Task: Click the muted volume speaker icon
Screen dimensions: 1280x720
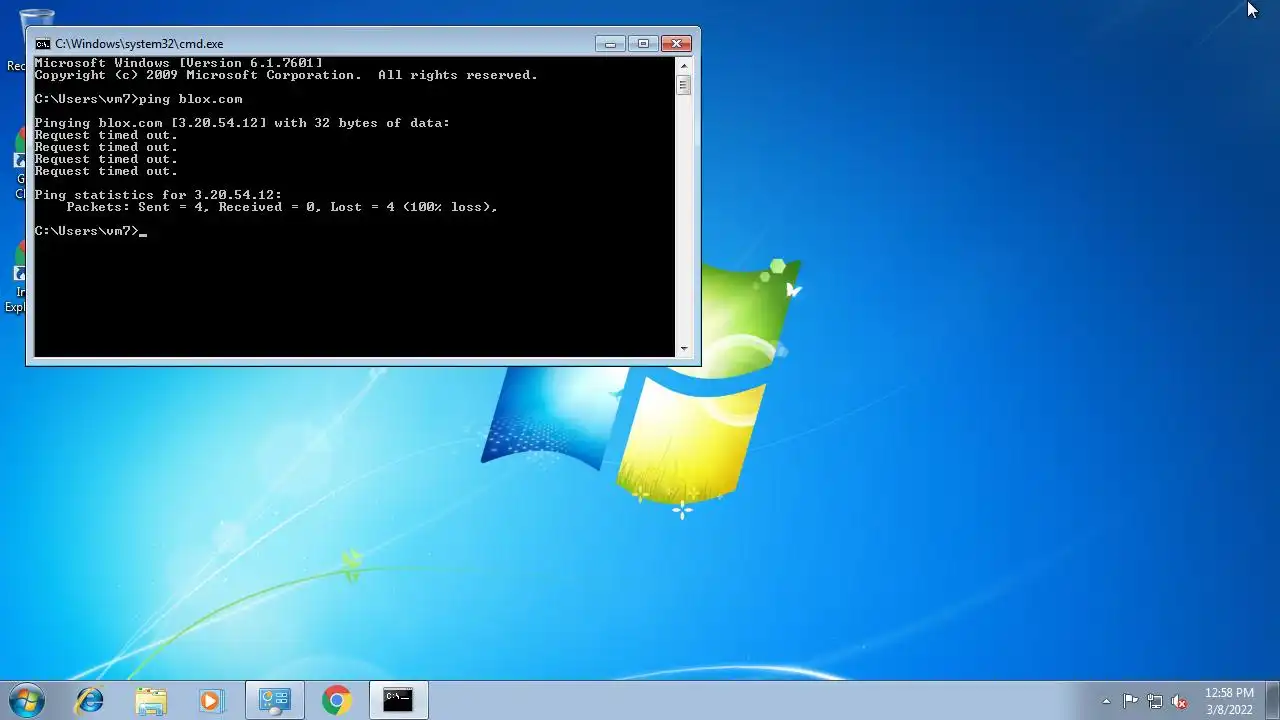Action: 1180,701
